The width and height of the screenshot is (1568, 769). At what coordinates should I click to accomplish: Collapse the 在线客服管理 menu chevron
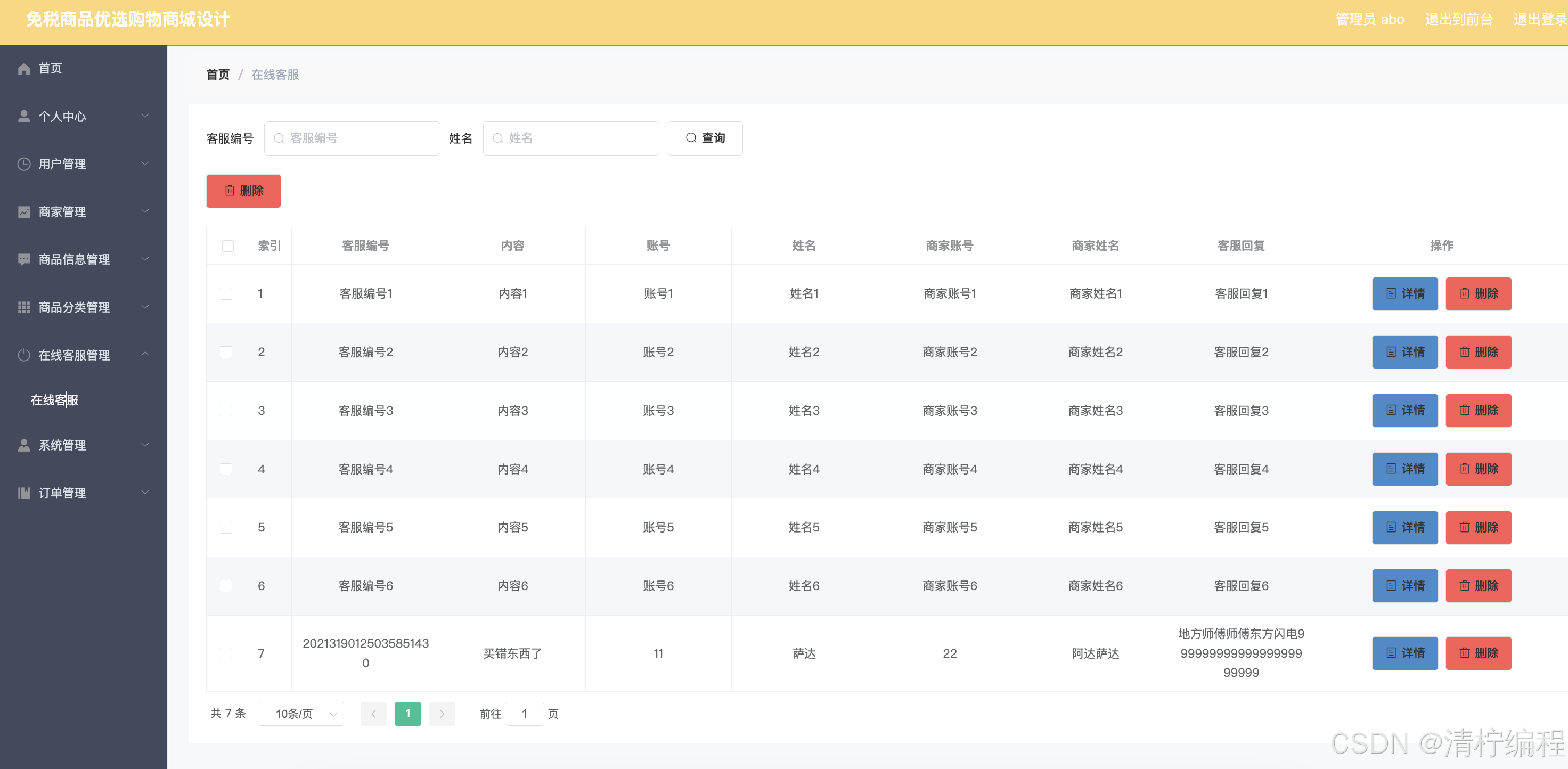click(x=145, y=354)
